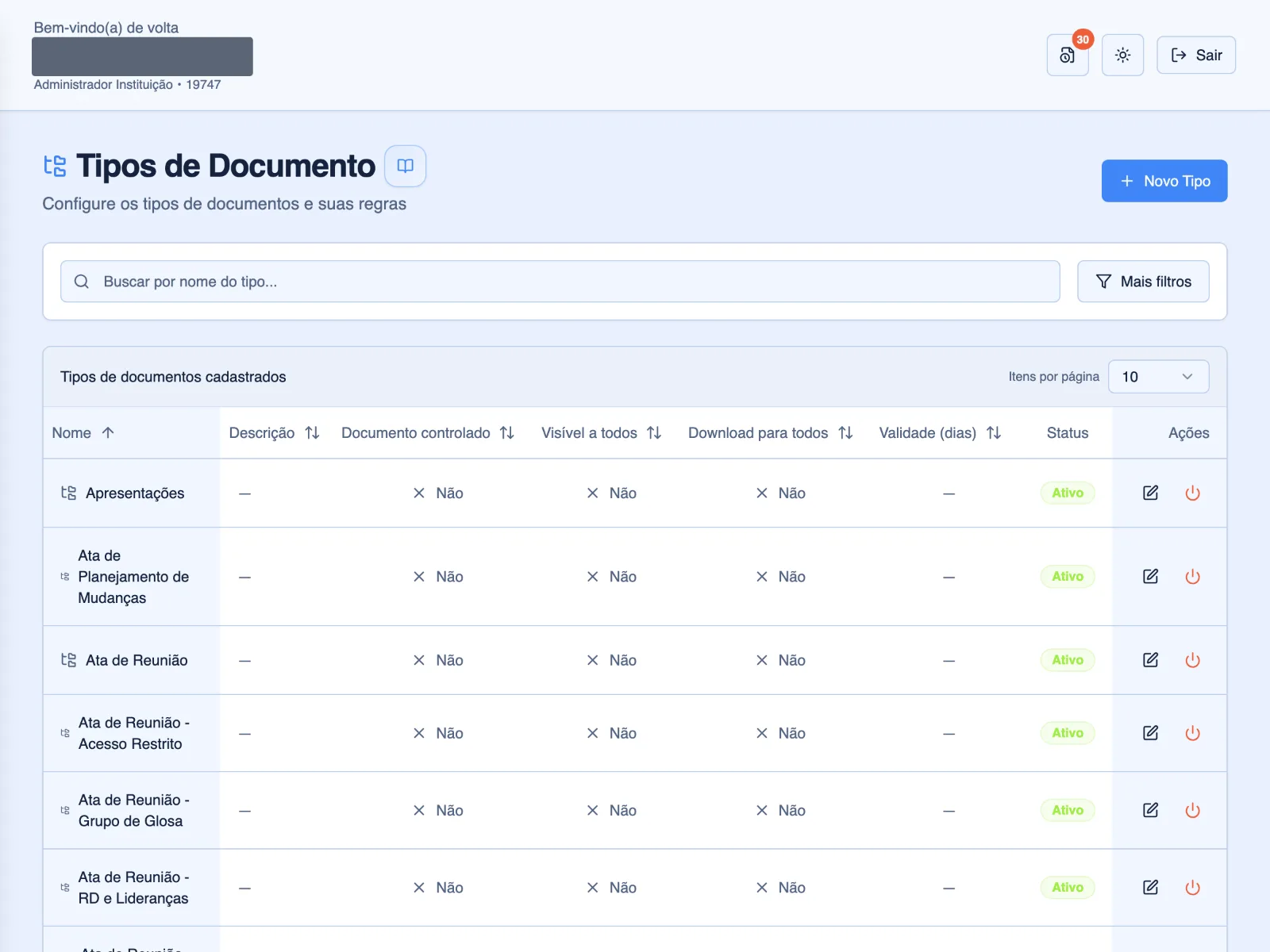Edit Ata de Reunião - RD e Lideranças
The height and width of the screenshot is (952, 1270).
[1150, 887]
